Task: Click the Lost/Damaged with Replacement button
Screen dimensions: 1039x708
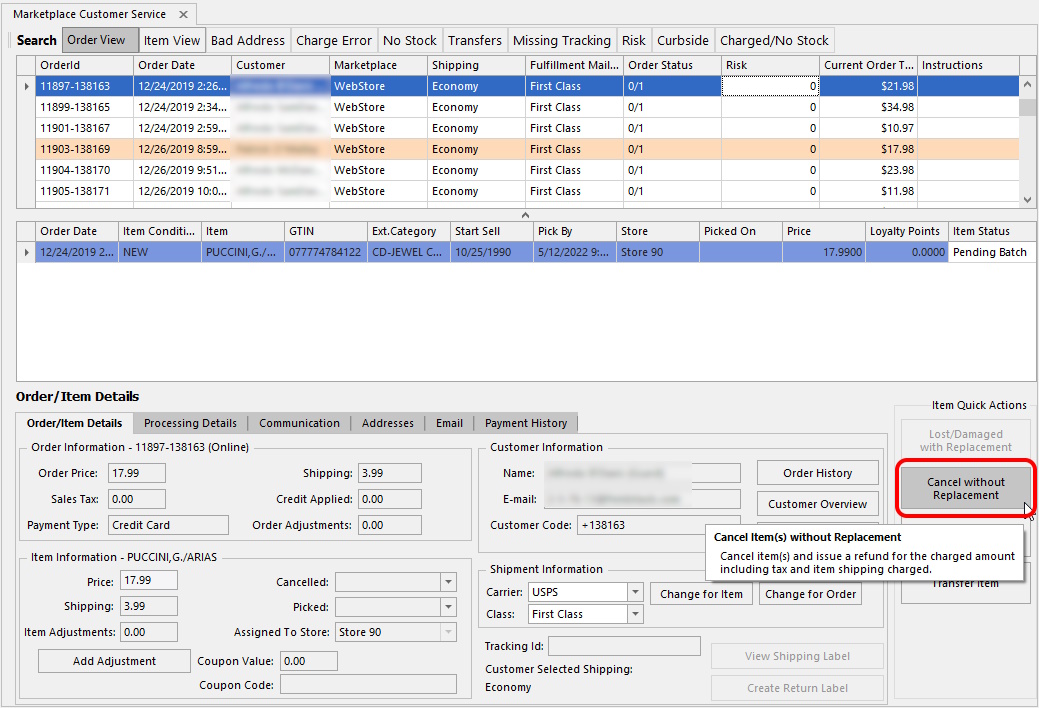Action: pos(965,441)
